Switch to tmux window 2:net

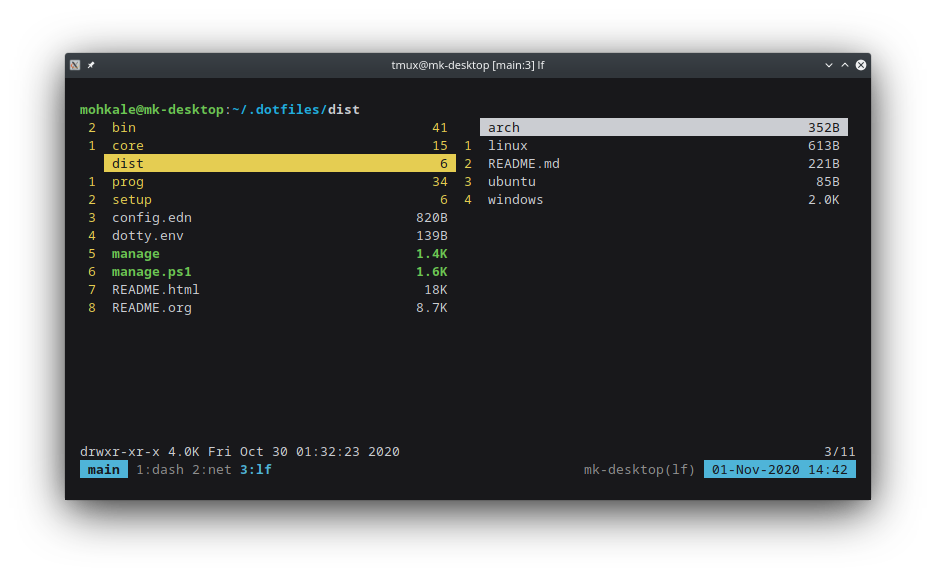coord(212,470)
